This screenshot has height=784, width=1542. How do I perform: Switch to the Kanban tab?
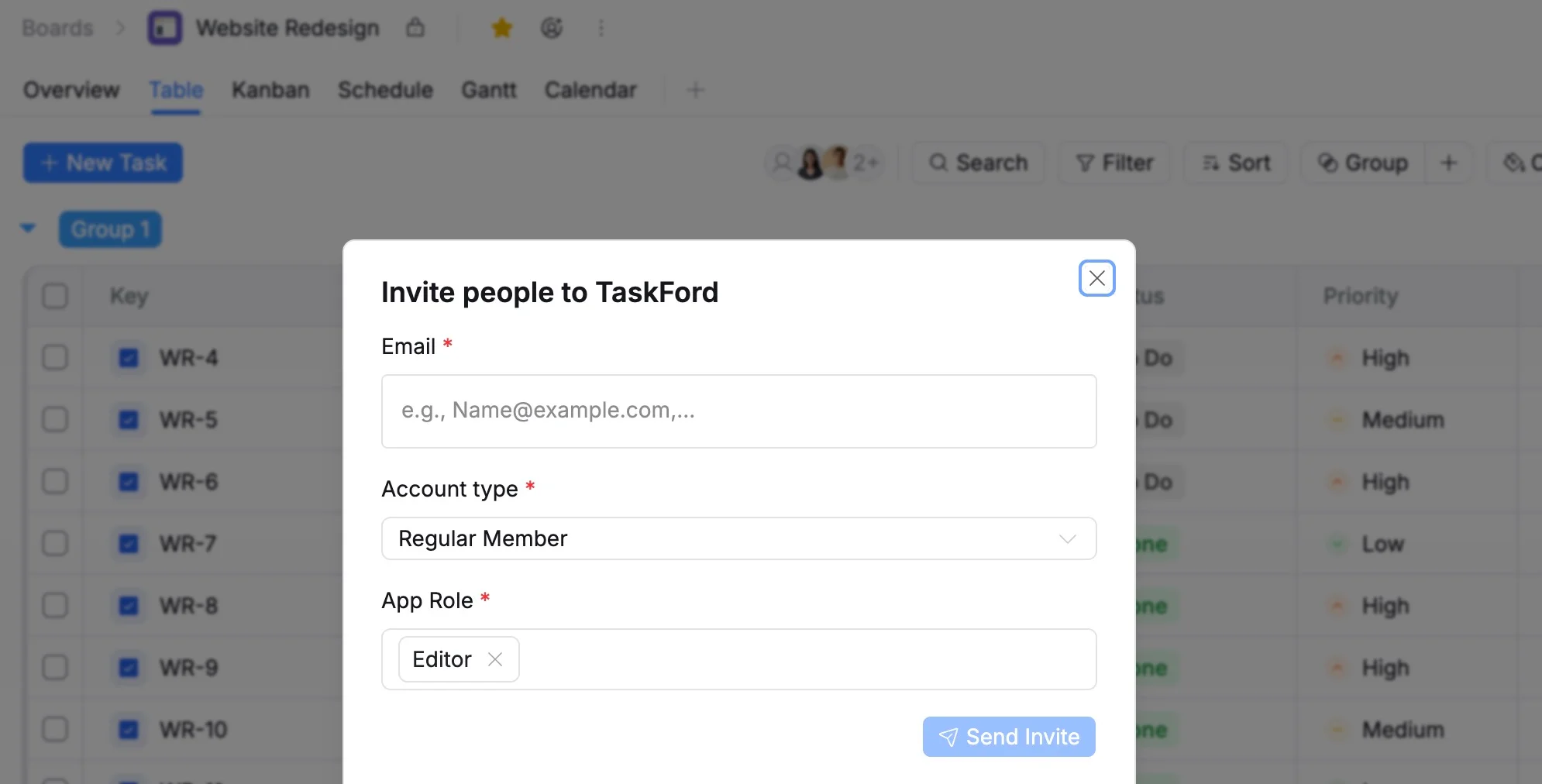270,90
